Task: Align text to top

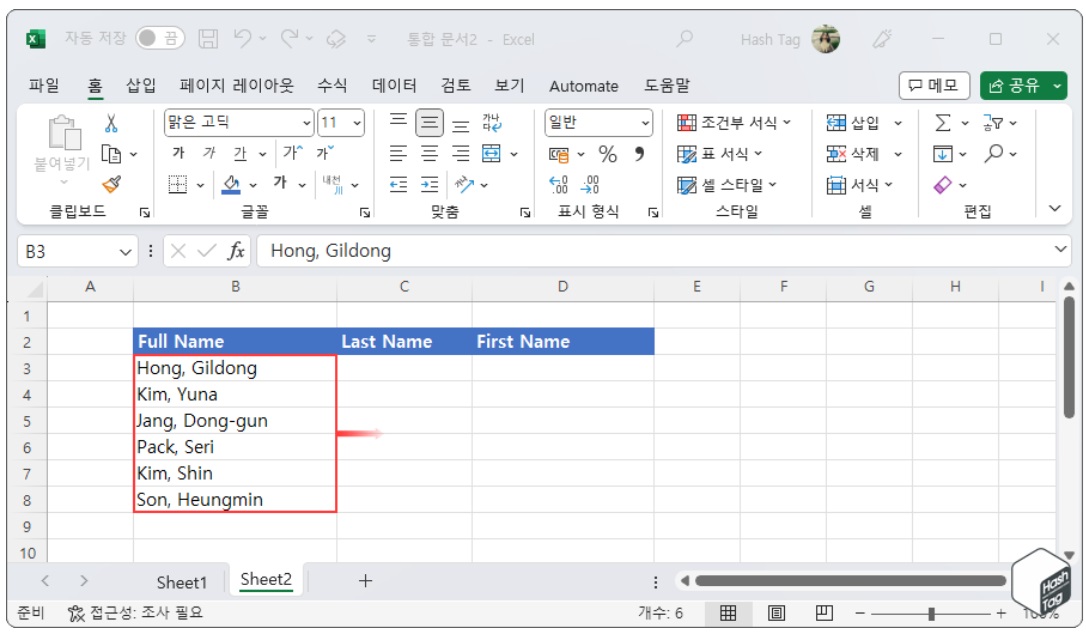Action: pos(398,122)
